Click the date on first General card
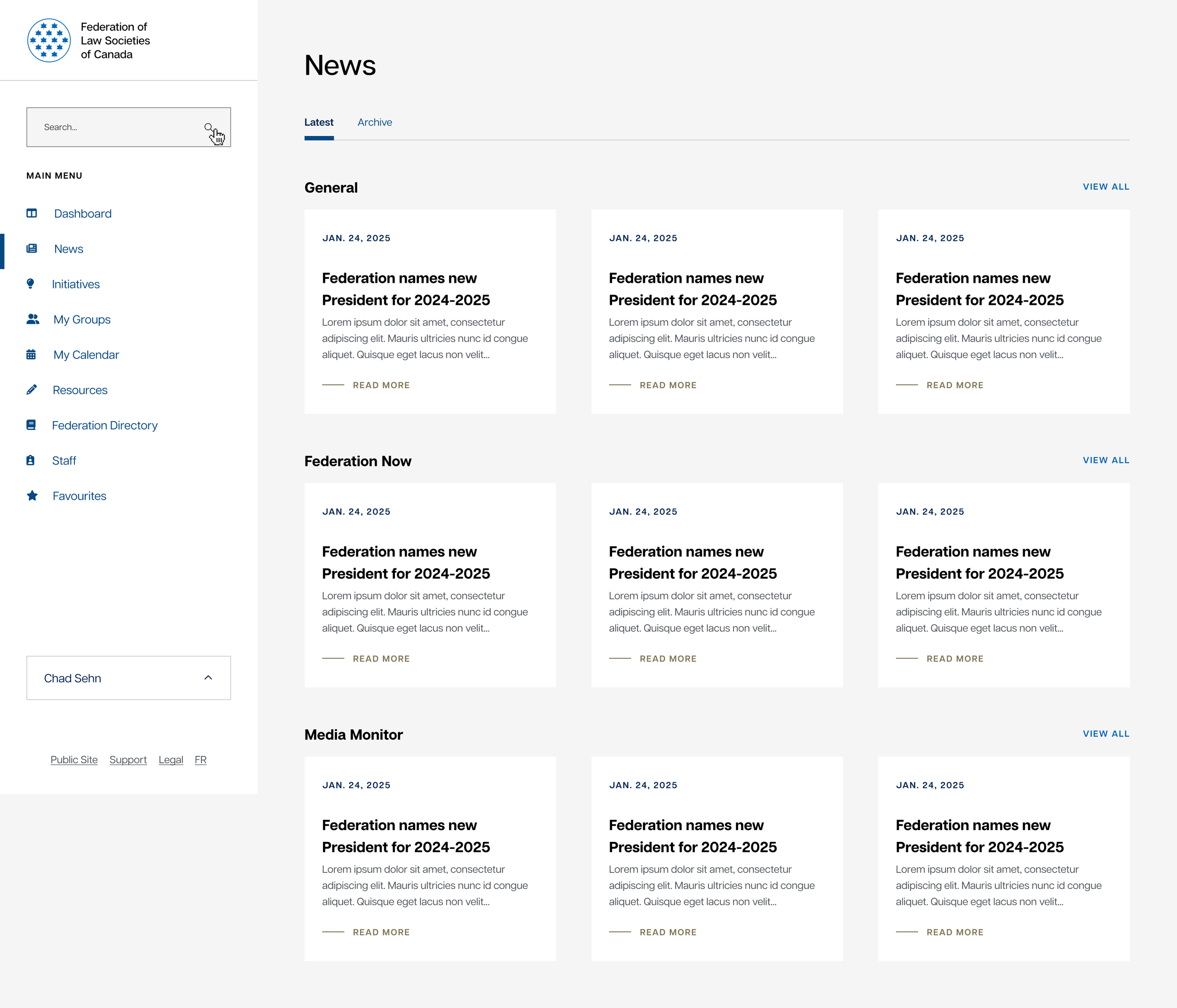Viewport: 1177px width, 1008px height. pos(356,238)
